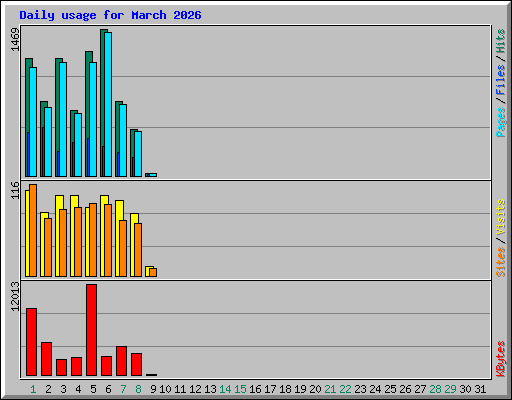
Task: Click the day 14 axis label
Action: [225, 389]
